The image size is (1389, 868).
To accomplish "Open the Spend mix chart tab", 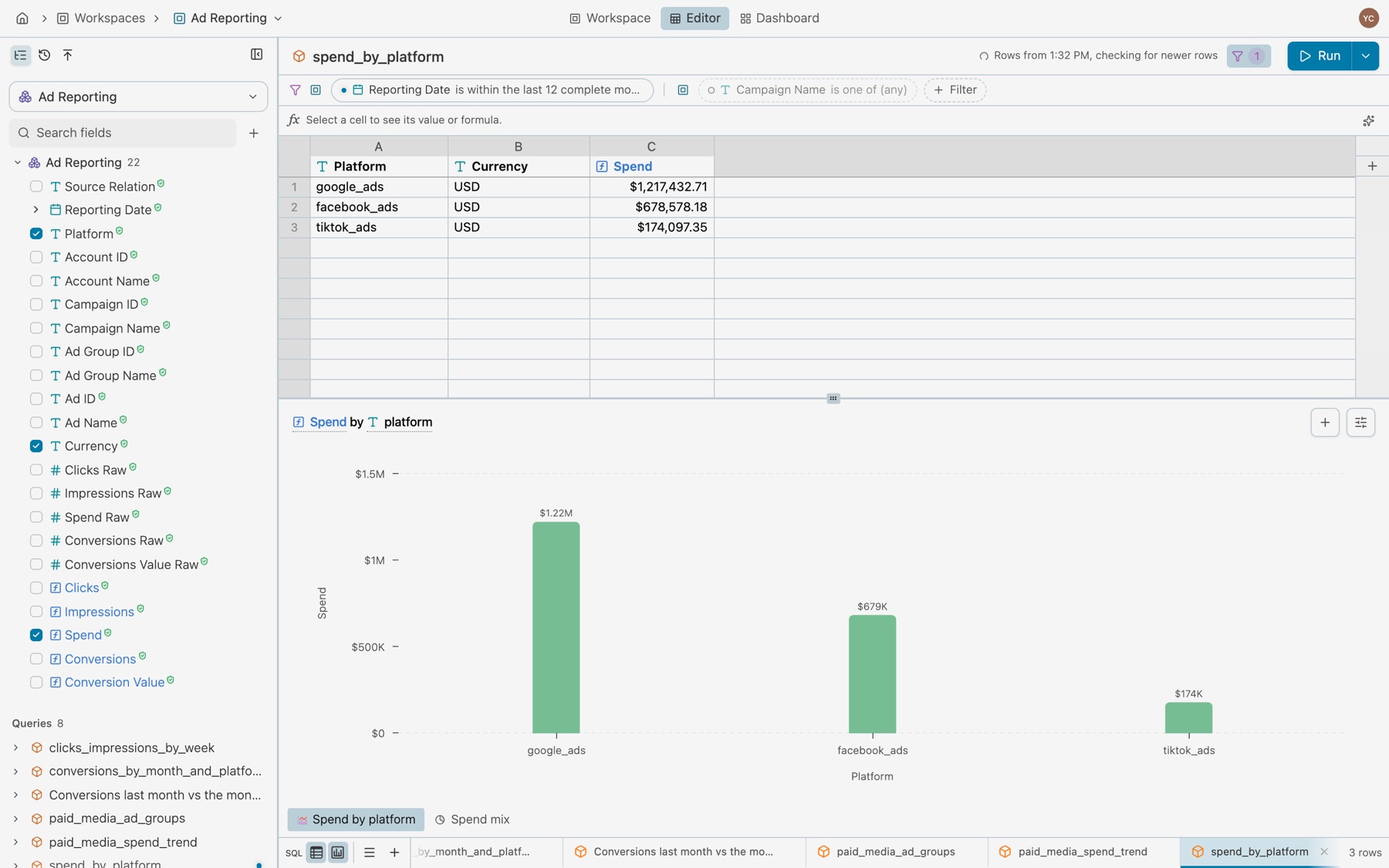I will point(472,819).
